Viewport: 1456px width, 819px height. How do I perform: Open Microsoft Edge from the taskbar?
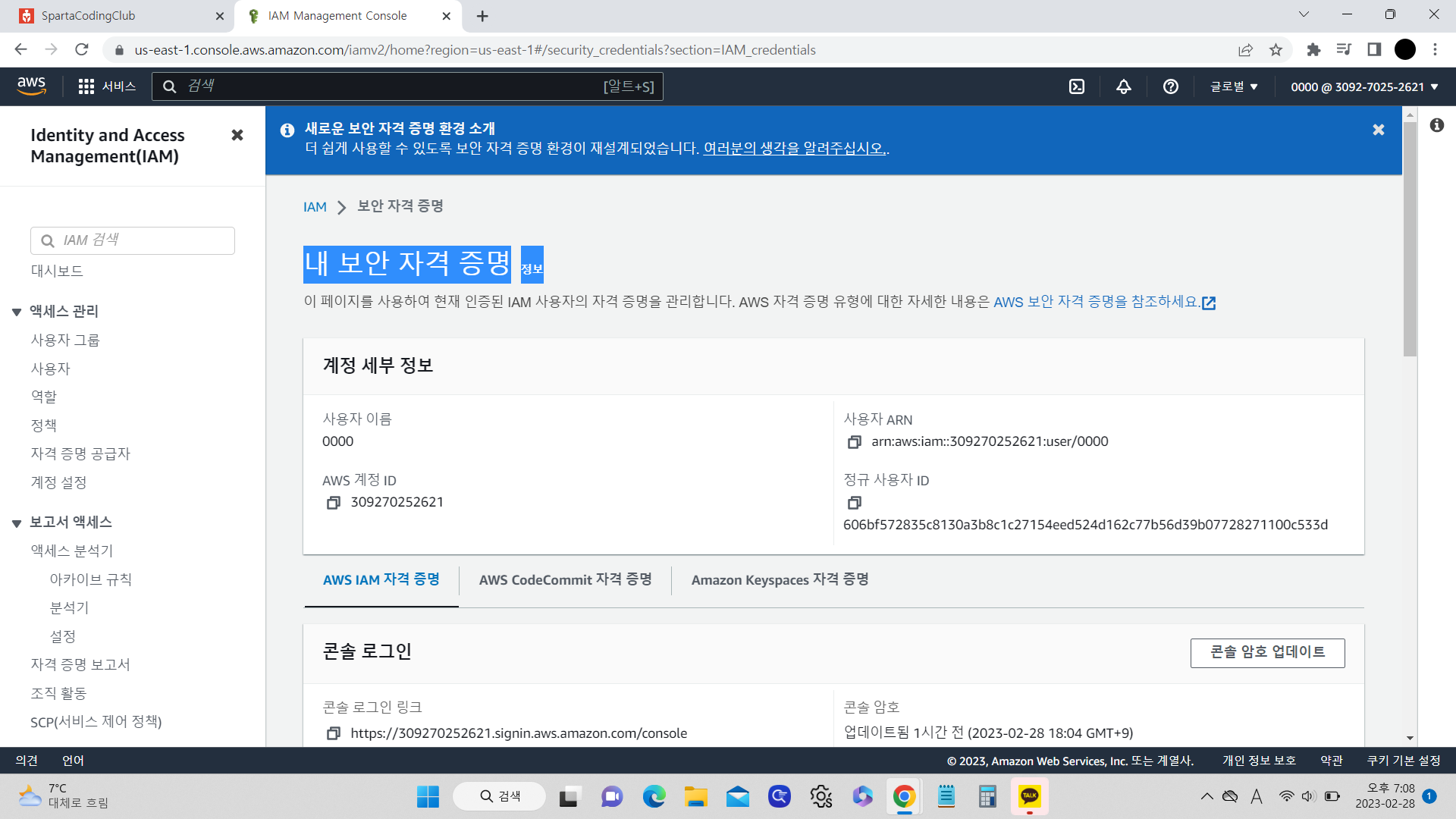point(654,796)
